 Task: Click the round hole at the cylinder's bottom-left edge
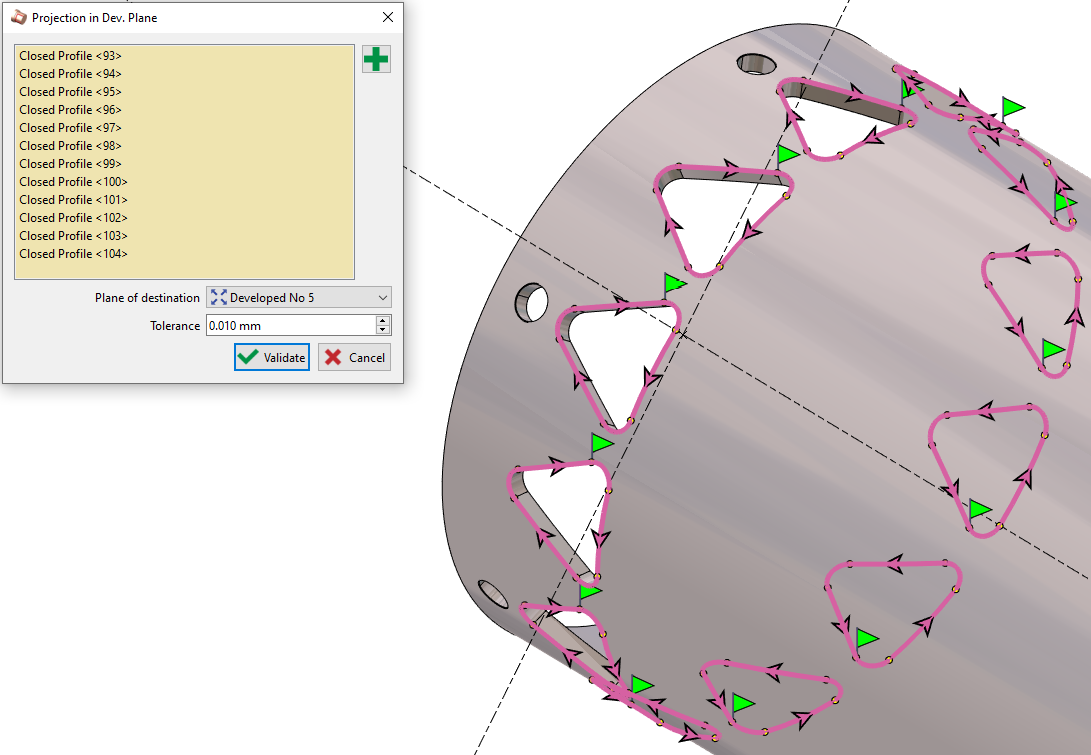pyautogui.click(x=492, y=591)
